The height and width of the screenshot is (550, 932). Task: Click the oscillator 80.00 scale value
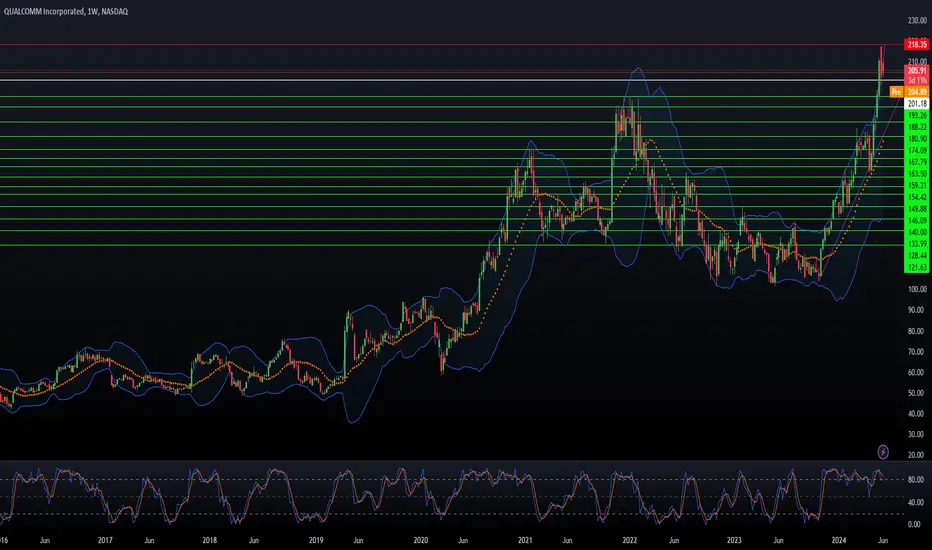pyautogui.click(x=916, y=479)
